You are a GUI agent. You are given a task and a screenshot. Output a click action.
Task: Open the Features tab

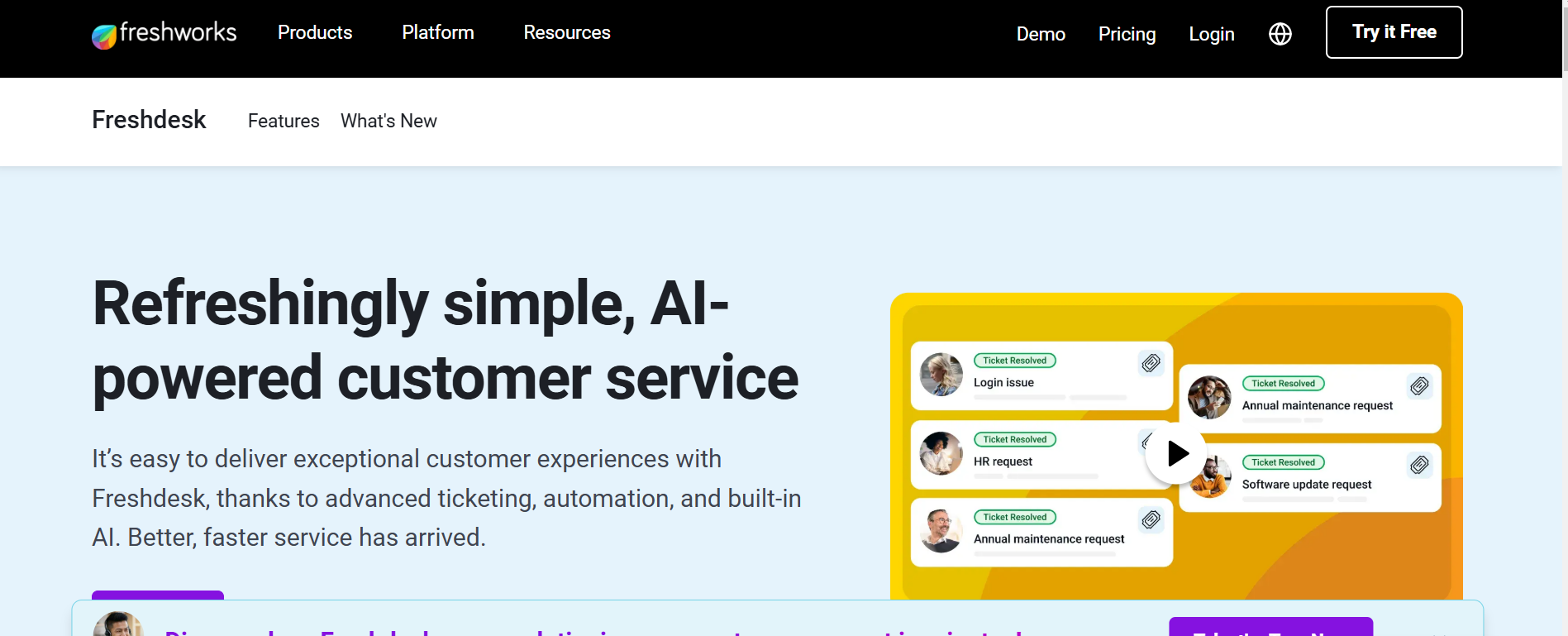coord(284,122)
